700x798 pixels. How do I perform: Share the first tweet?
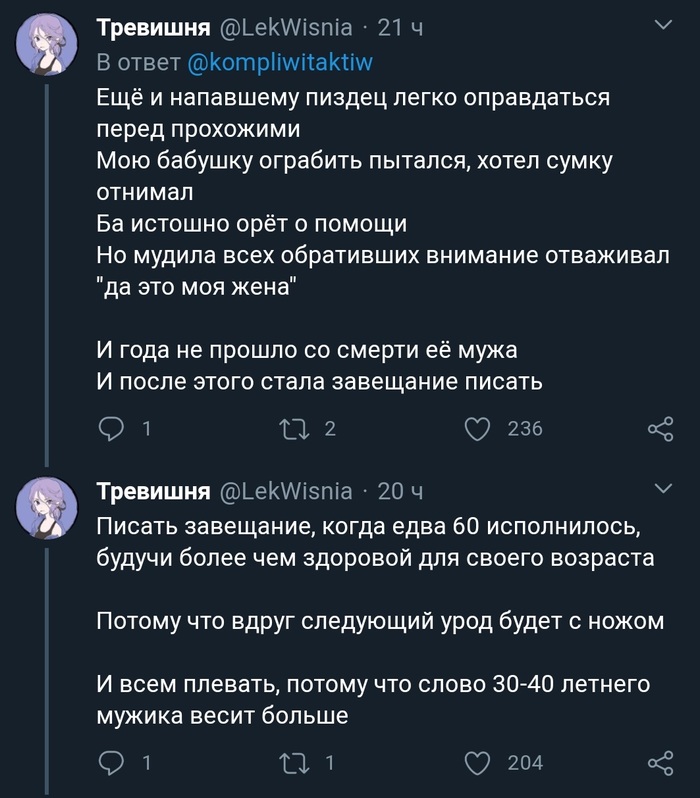pyautogui.click(x=660, y=429)
